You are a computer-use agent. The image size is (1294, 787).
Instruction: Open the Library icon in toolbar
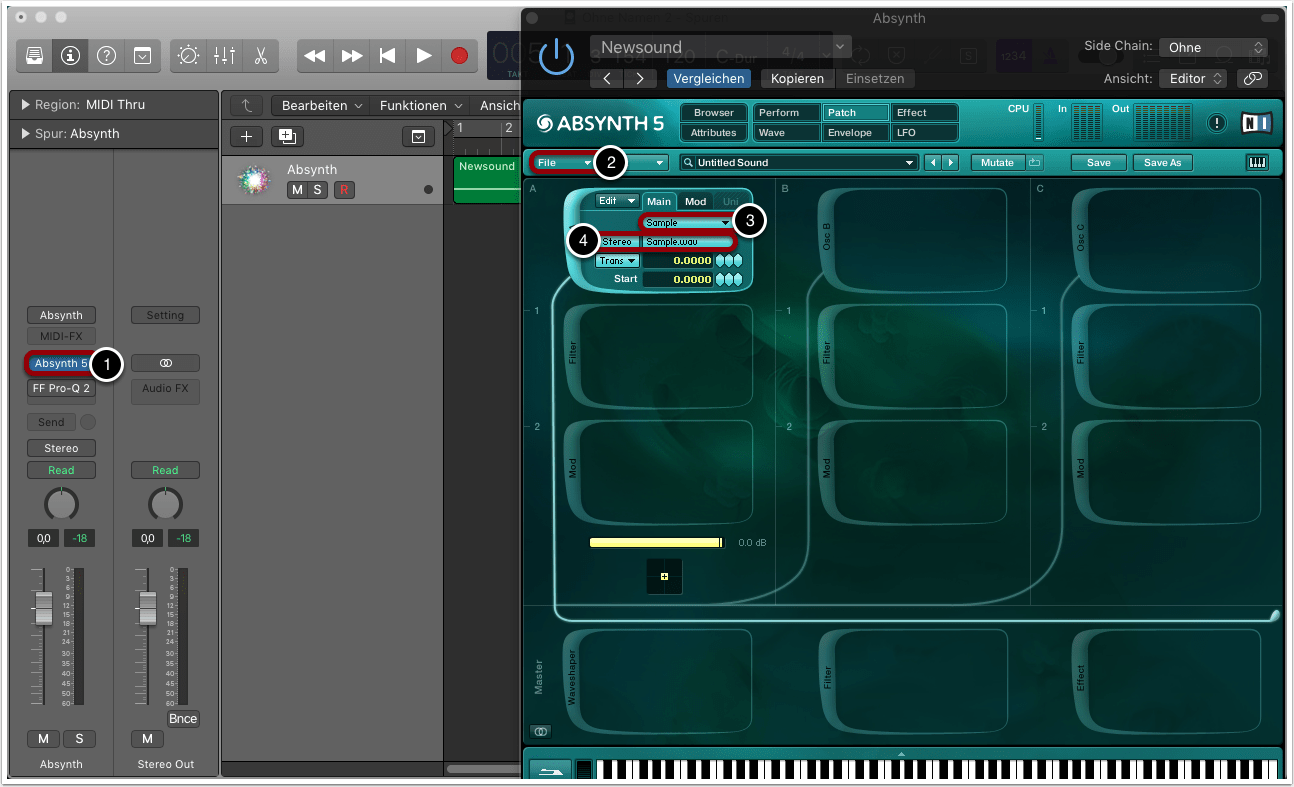(x=34, y=56)
